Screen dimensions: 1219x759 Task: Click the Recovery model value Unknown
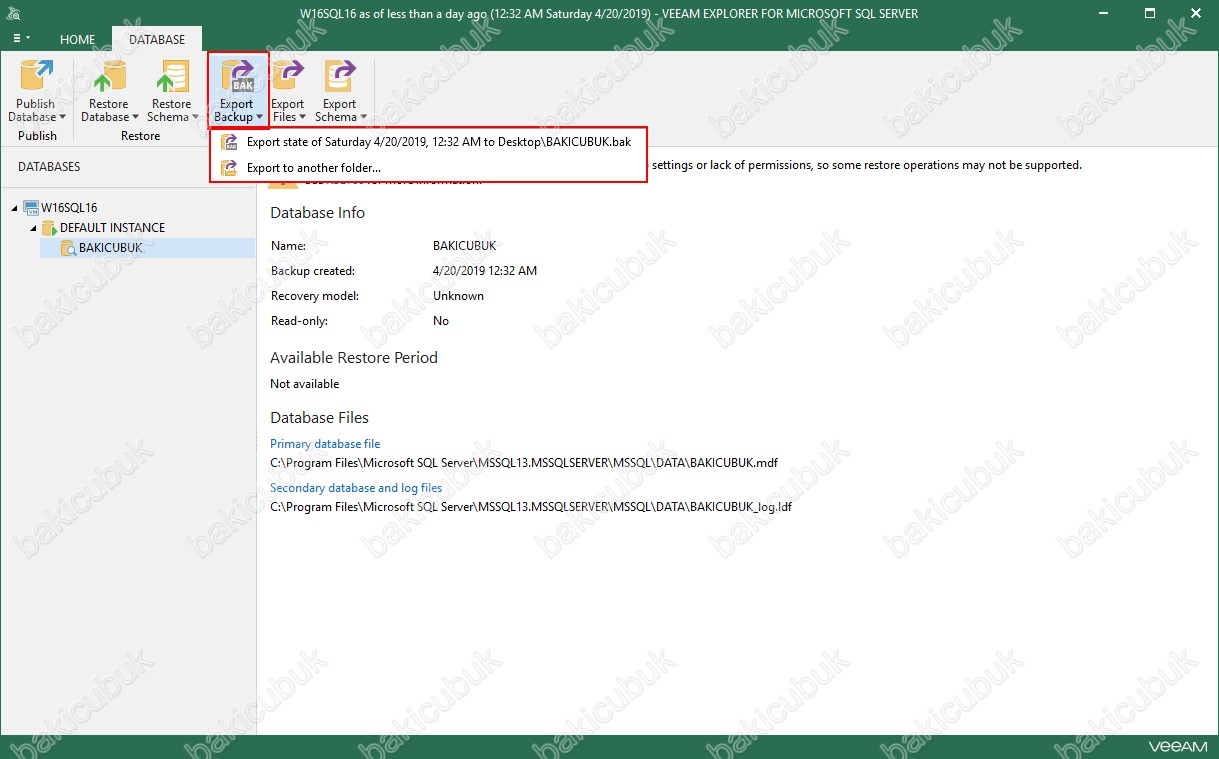(458, 296)
